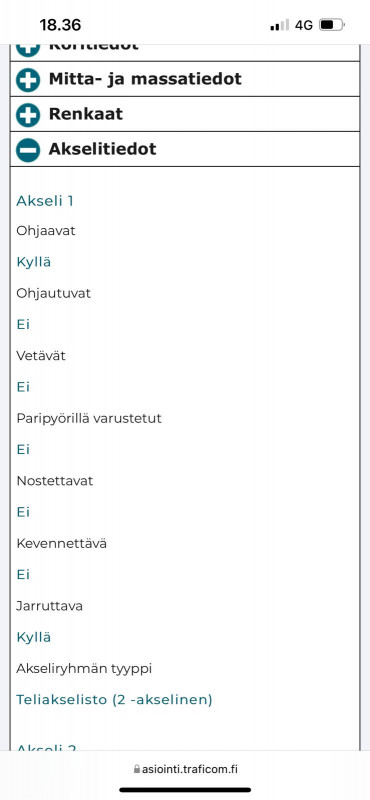Screen dimensions: 370x800
Task: Tap the Teliakselisto (2 -akselinen) value
Action: [x=114, y=699]
